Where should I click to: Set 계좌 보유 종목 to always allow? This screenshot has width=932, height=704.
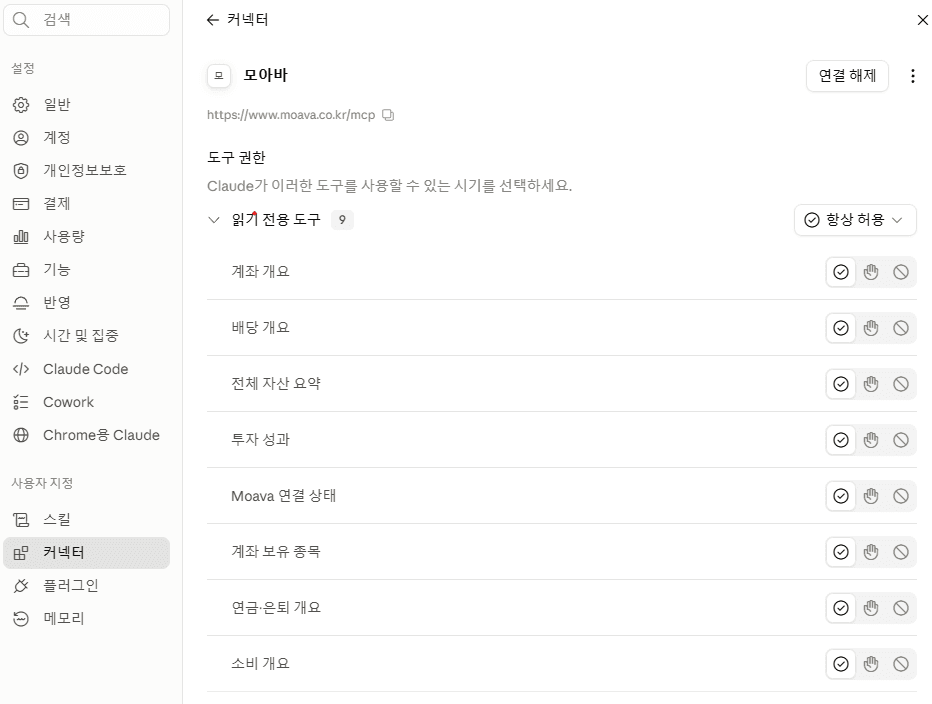tap(840, 552)
